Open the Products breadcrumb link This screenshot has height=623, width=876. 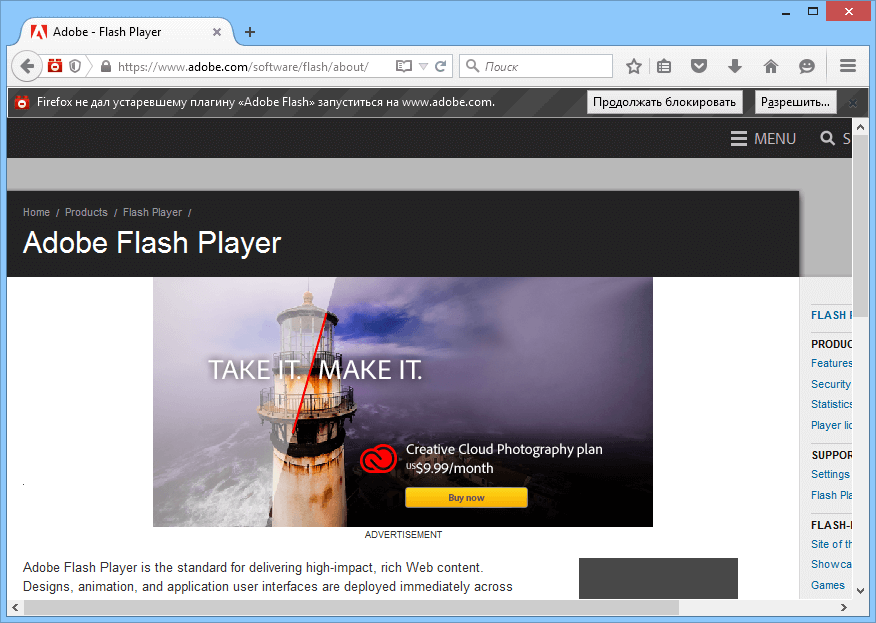point(86,212)
